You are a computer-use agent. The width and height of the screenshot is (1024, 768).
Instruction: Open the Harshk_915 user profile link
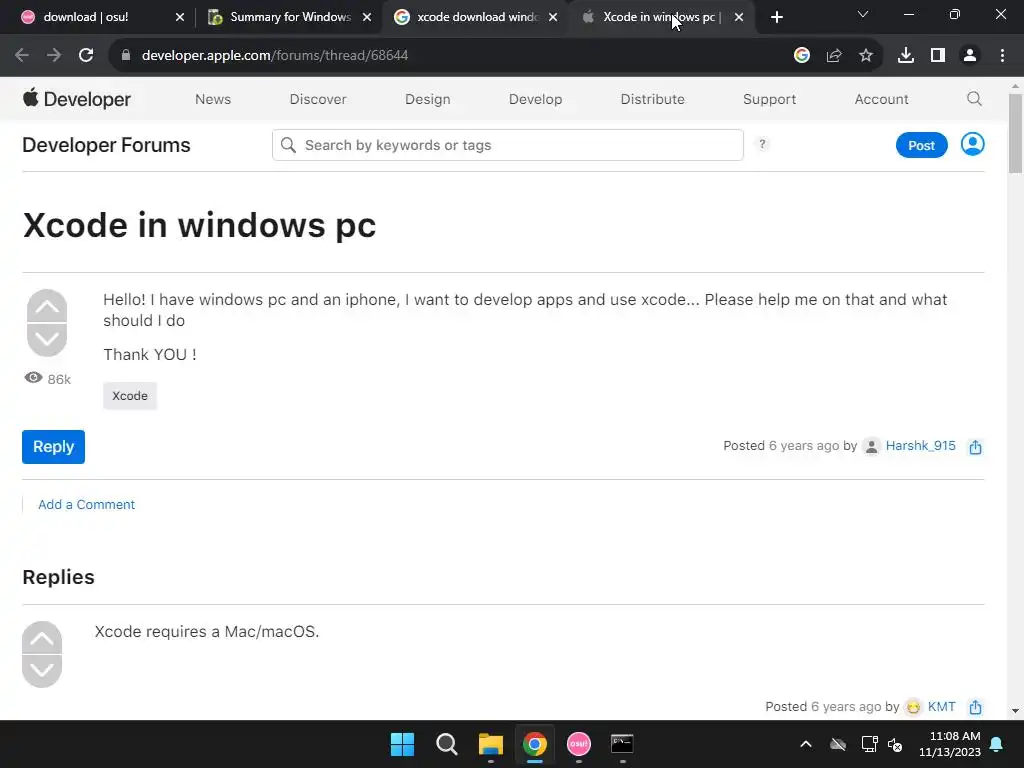[920, 446]
